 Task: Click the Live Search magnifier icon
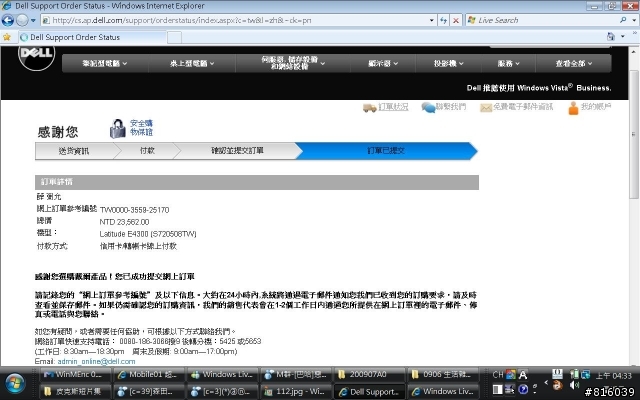coord(623,20)
